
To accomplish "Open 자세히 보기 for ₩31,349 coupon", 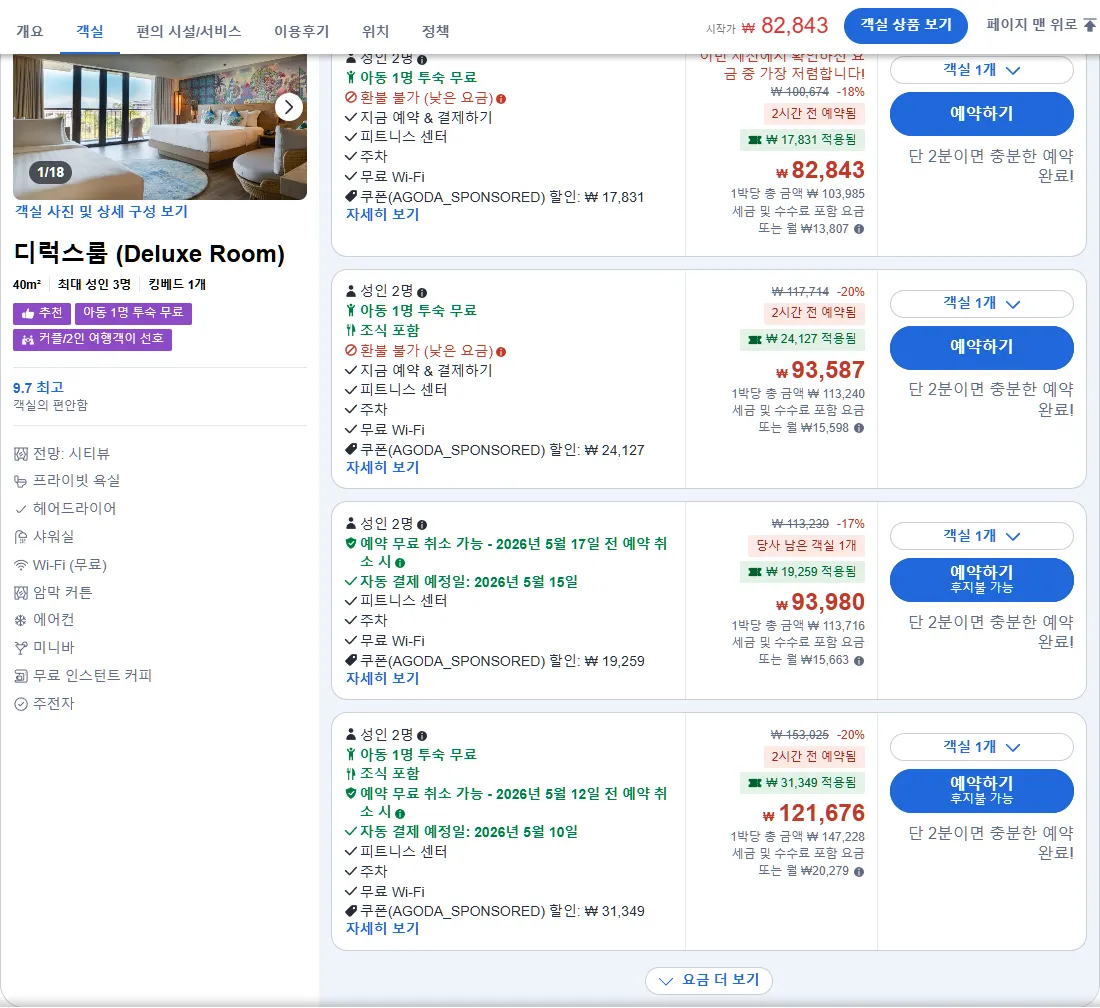I will pyautogui.click(x=382, y=928).
